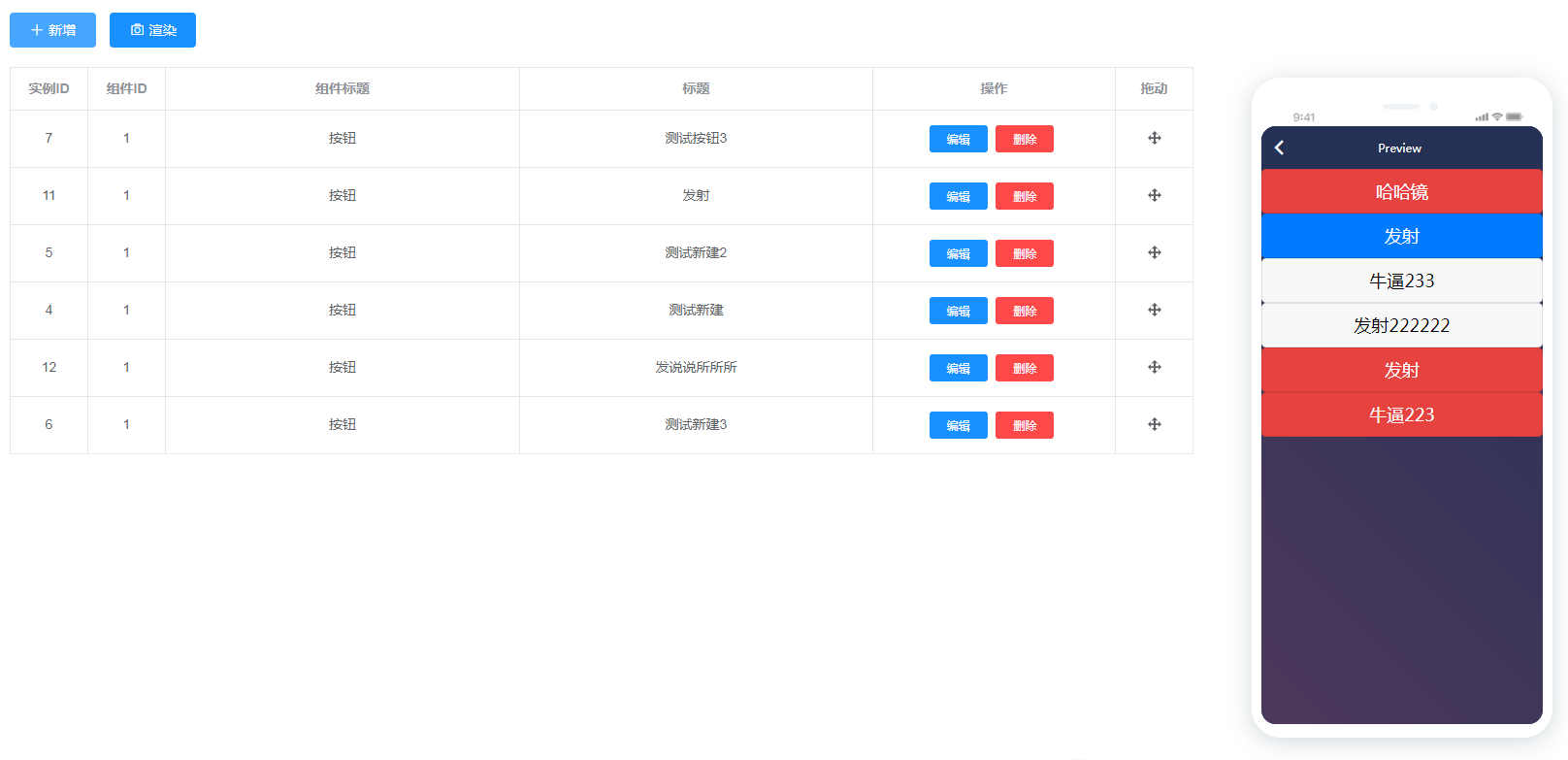1568x760 pixels.
Task: Click the 组件标题 column header
Action: pyautogui.click(x=343, y=88)
